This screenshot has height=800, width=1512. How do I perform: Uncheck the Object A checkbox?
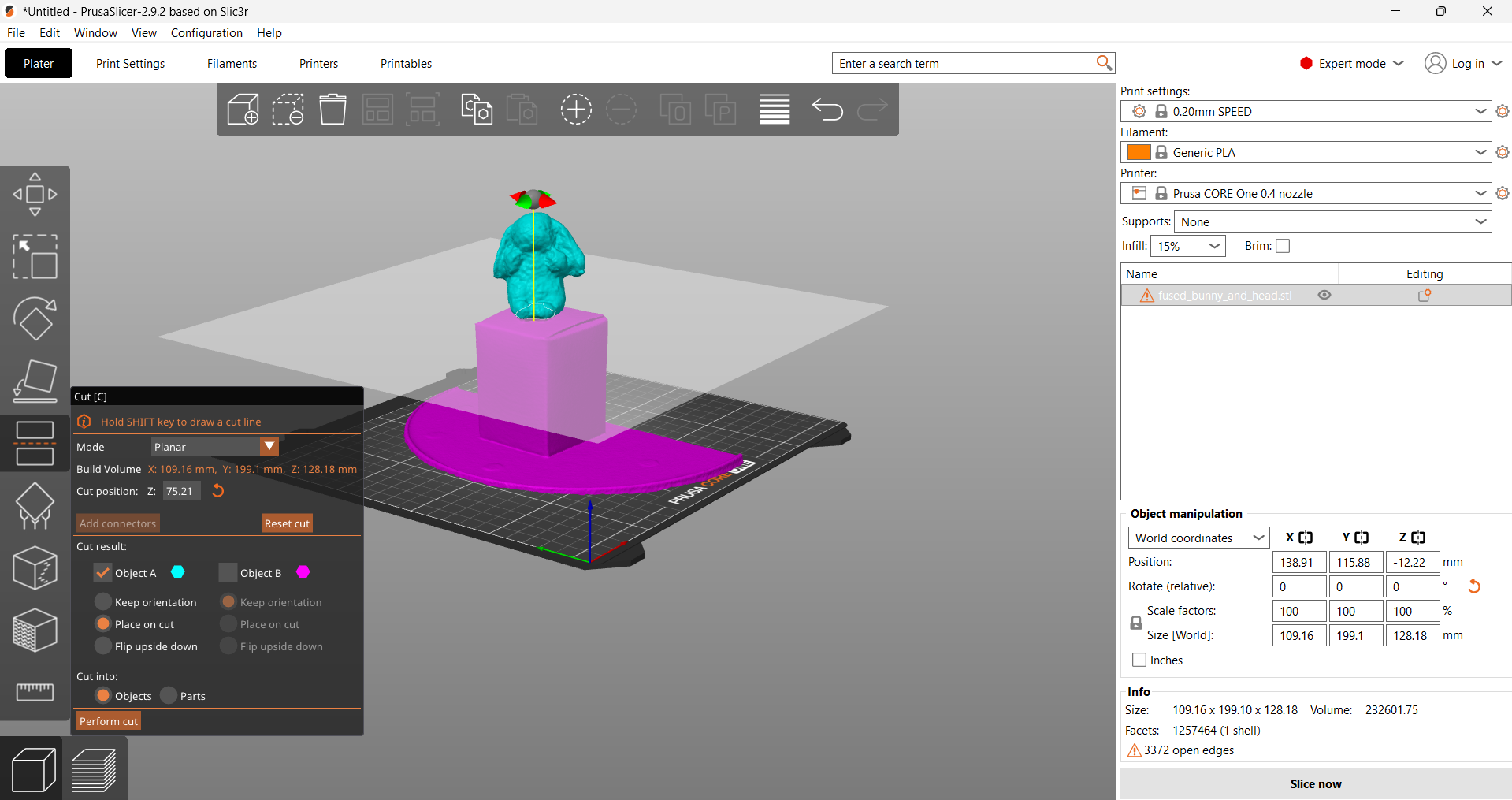pos(102,573)
